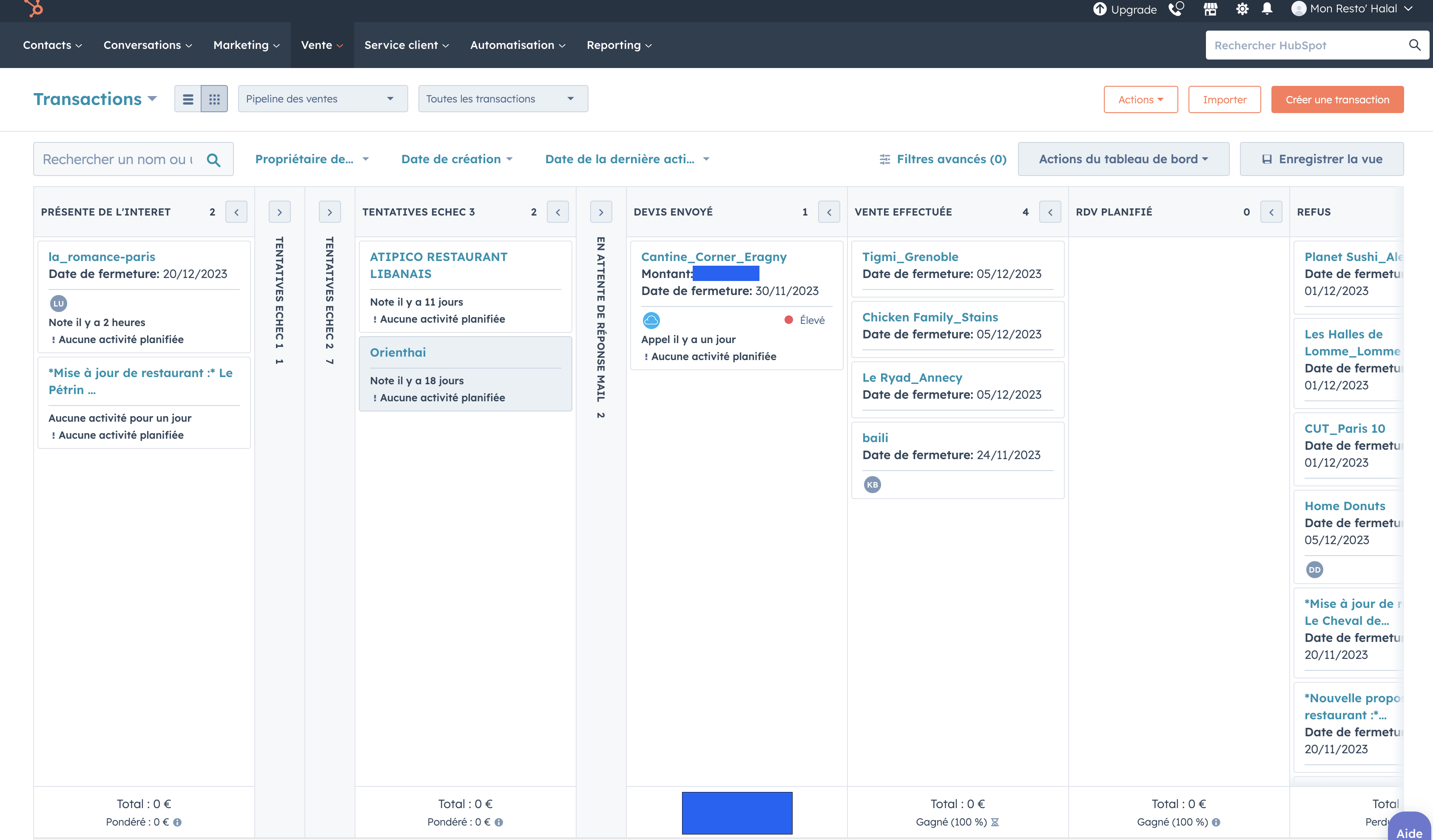Click the DD owner avatar on Home Donuts
The height and width of the screenshot is (840, 1433).
pos(1314,570)
